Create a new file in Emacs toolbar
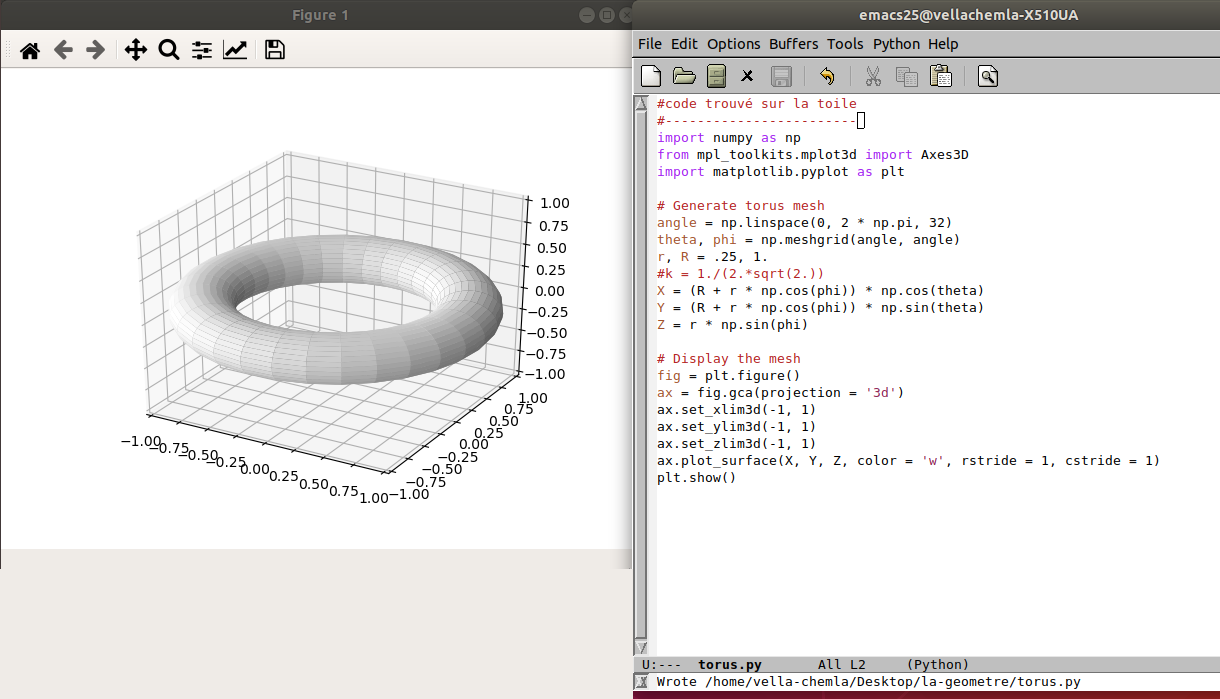Viewport: 1220px width, 699px height. point(651,76)
